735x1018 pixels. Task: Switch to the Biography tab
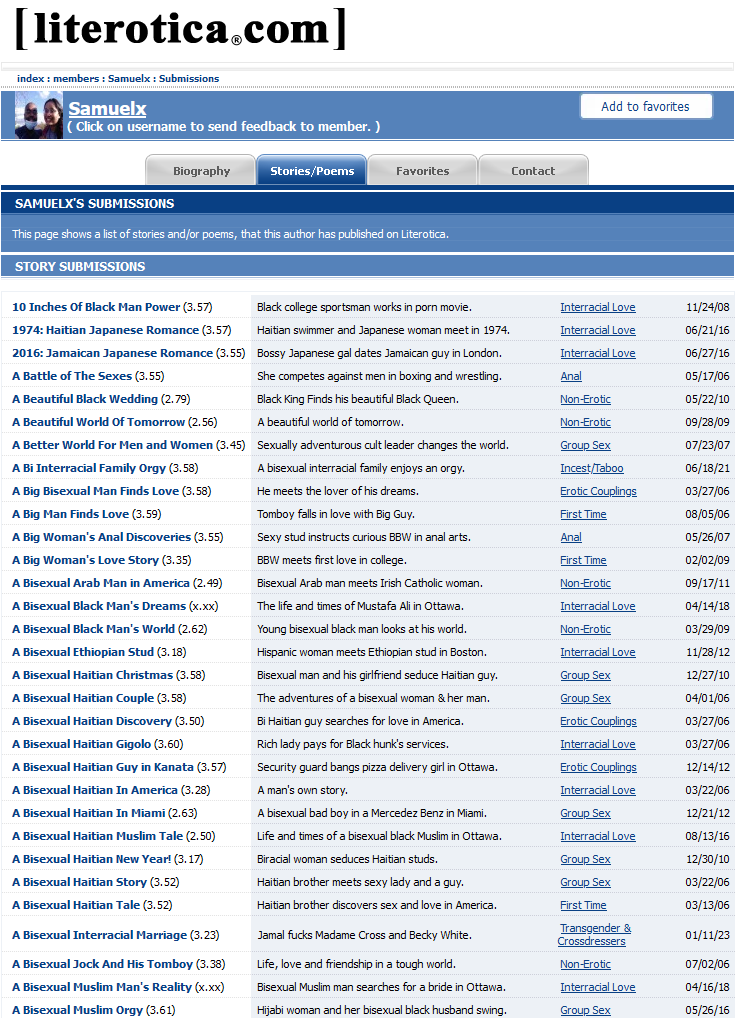click(x=201, y=171)
